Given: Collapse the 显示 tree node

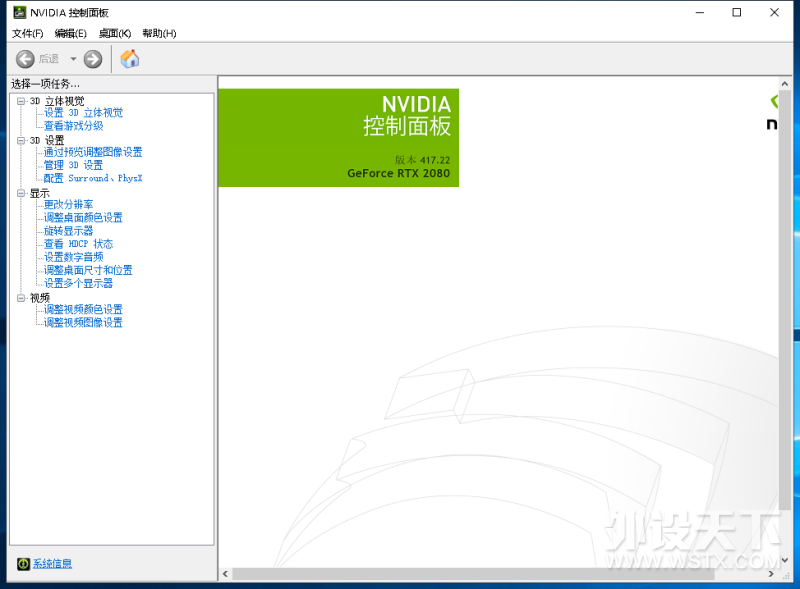Looking at the screenshot, I should pos(21,193).
